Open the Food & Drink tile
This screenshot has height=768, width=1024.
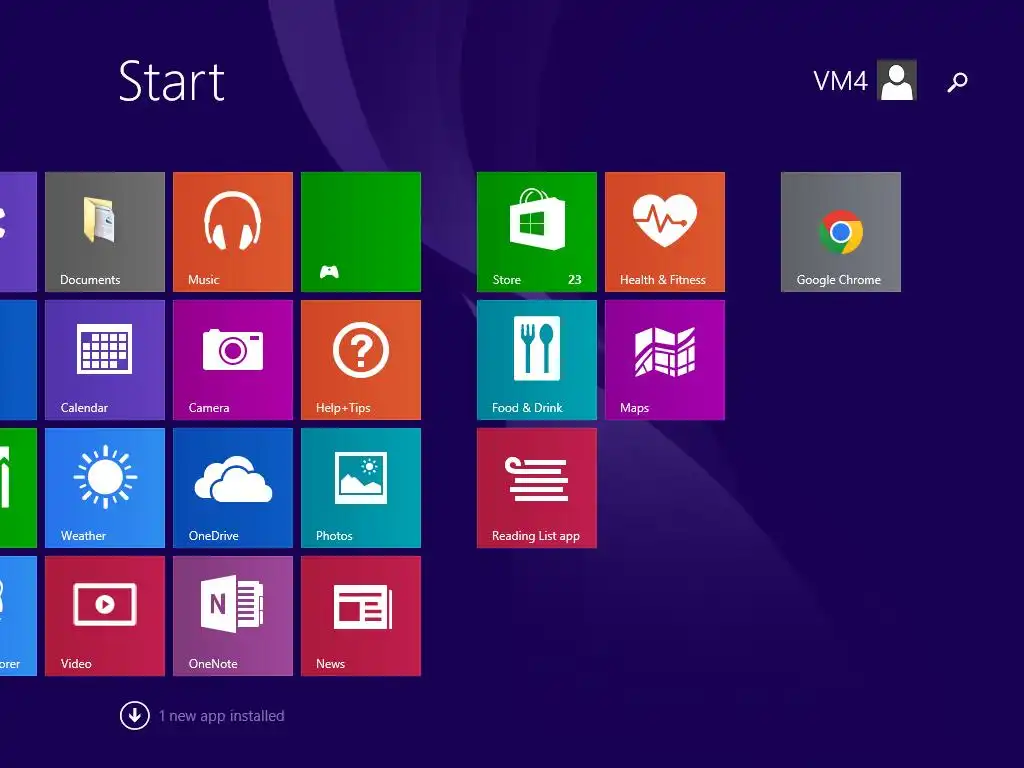pos(536,360)
